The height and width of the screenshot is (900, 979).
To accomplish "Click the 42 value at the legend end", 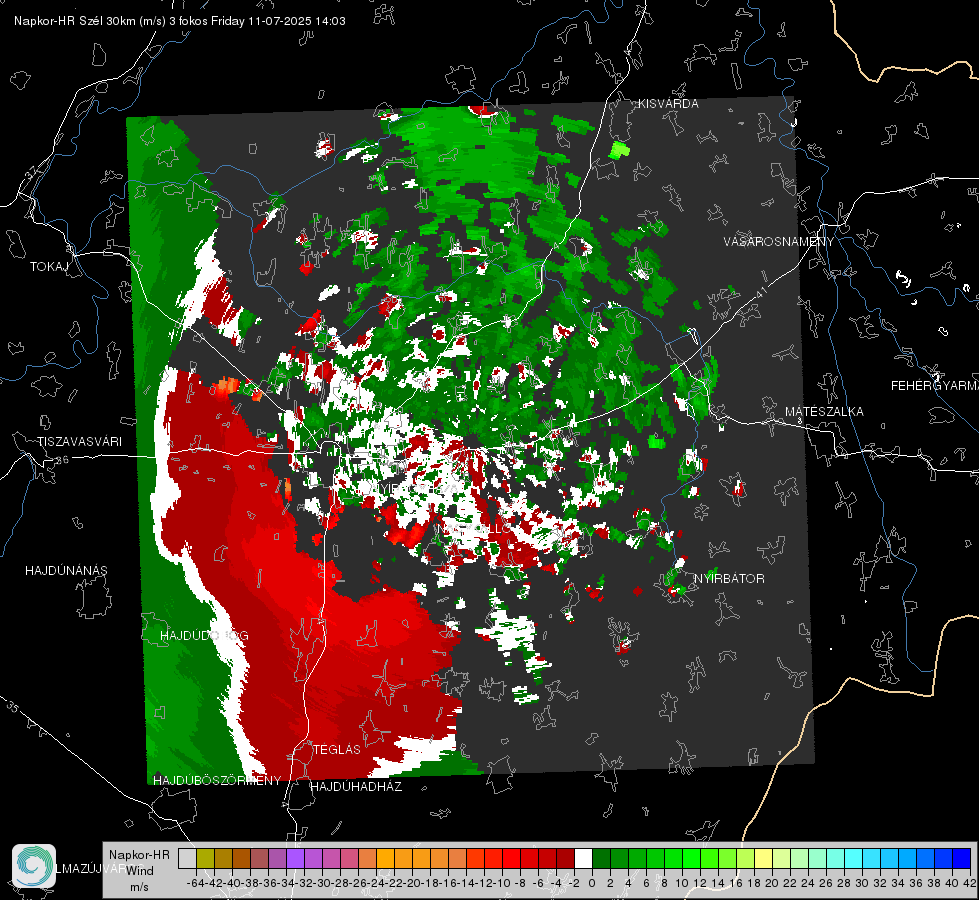I will (970, 884).
